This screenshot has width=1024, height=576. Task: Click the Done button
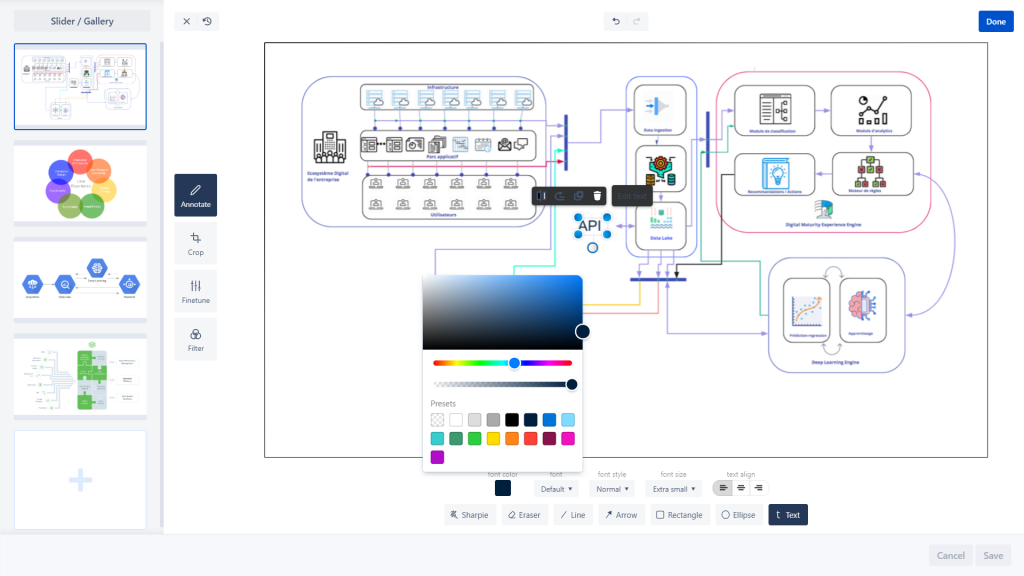coord(996,21)
